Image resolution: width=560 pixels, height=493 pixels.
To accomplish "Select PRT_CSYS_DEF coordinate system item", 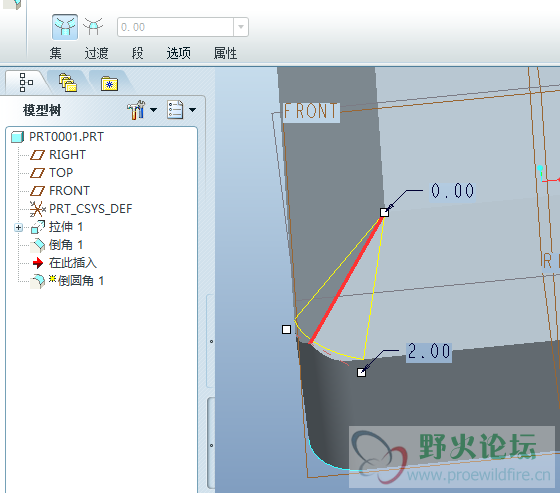I will pos(91,209).
